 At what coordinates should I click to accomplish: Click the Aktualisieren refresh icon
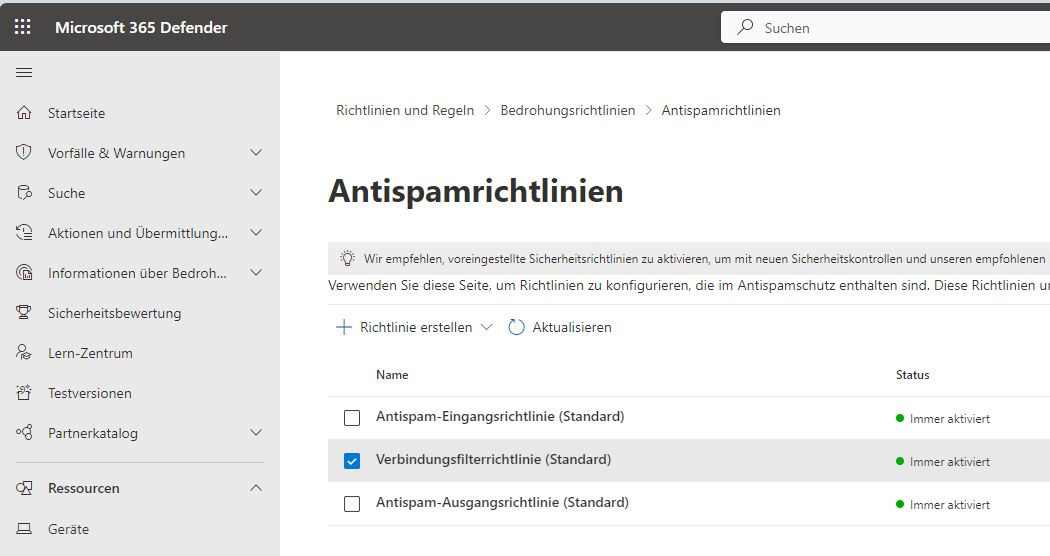pos(516,327)
